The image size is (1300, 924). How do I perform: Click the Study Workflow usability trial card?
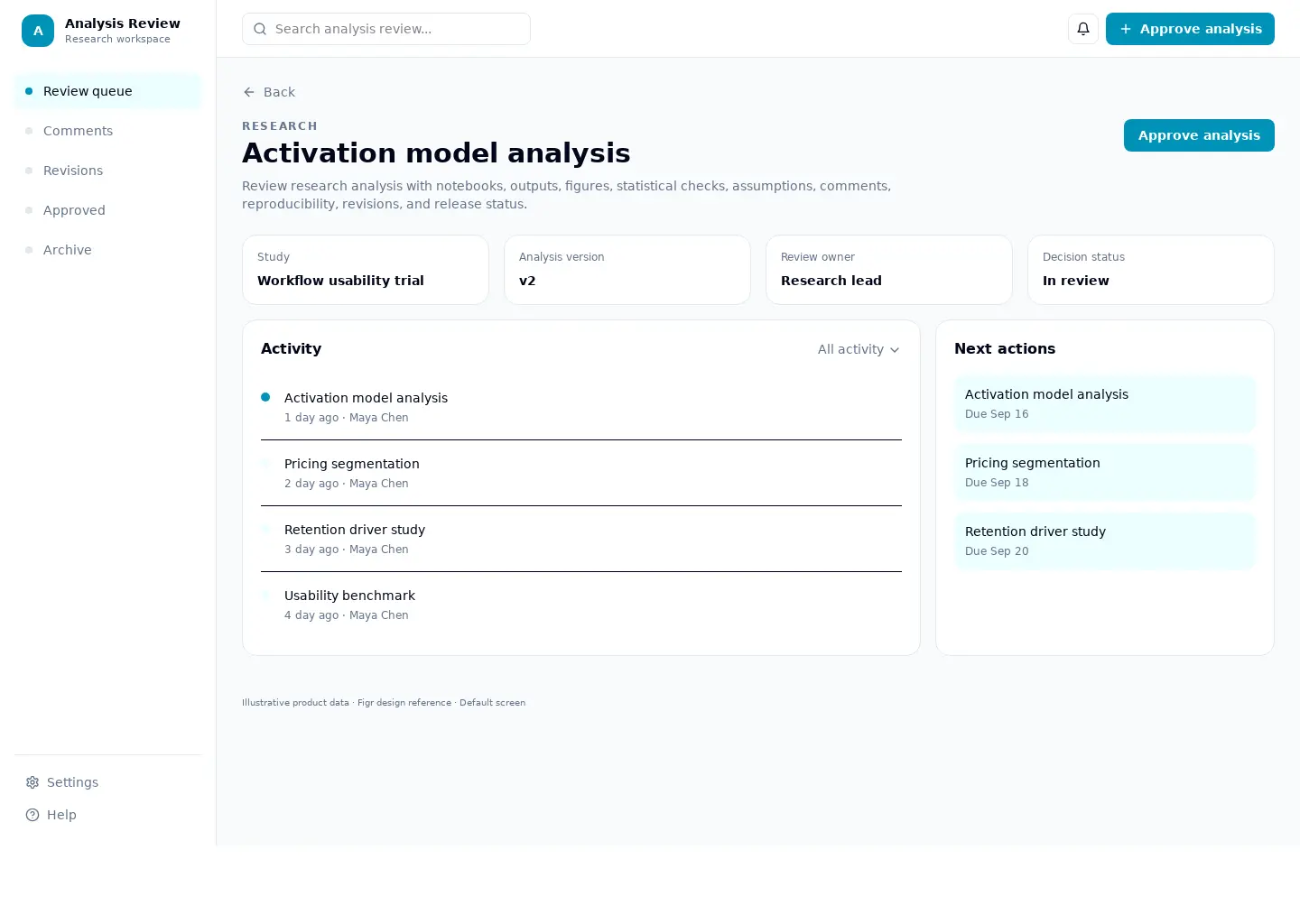pos(366,270)
